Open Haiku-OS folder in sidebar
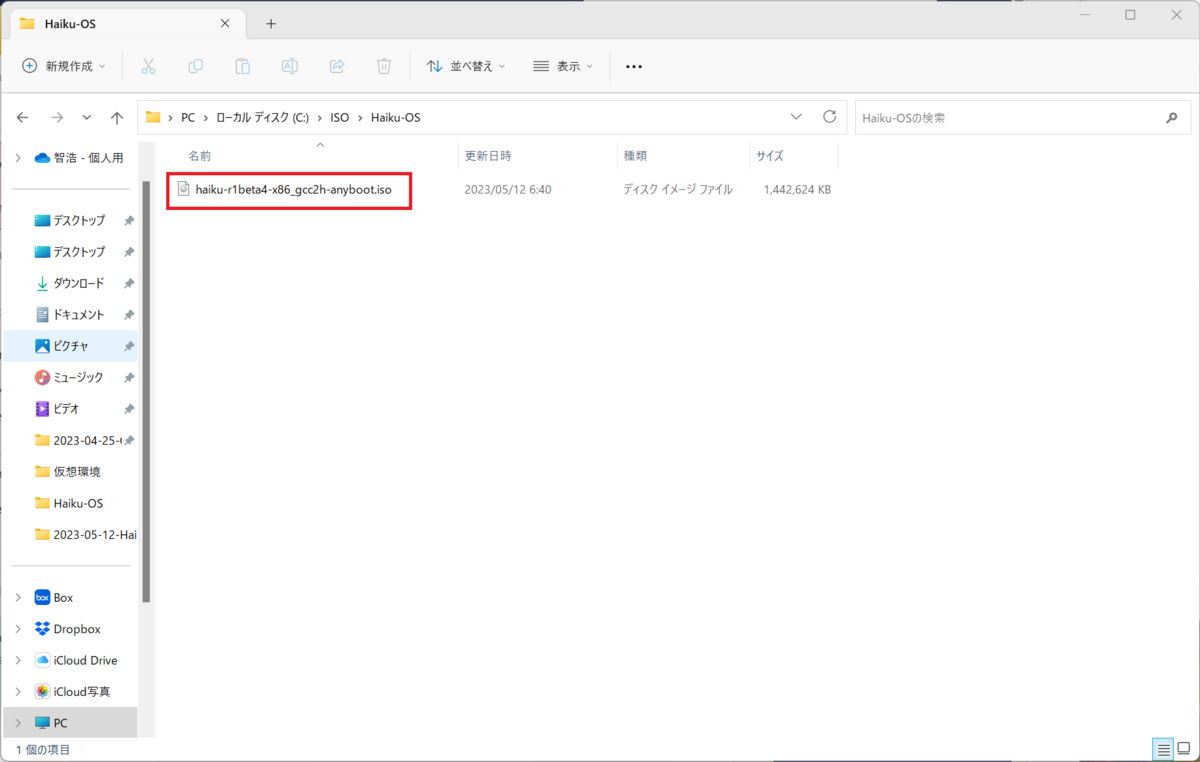The width and height of the screenshot is (1200, 762). tap(78, 503)
